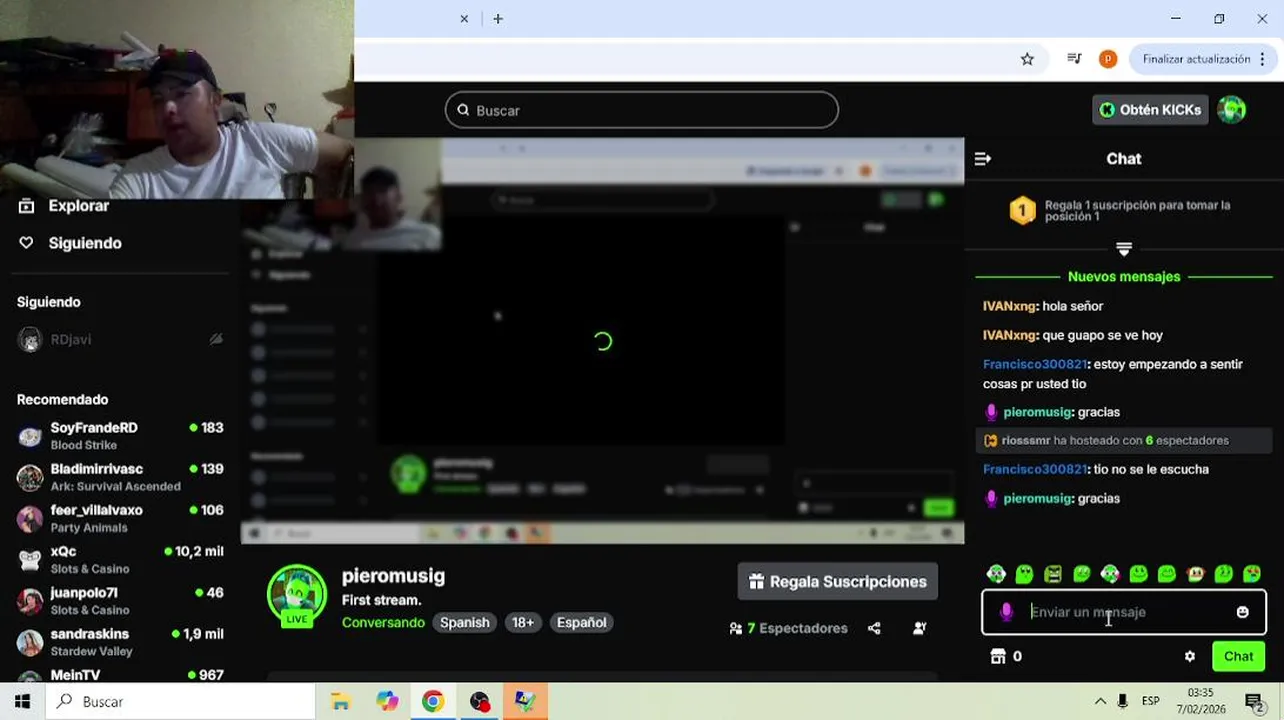The image size is (1284, 720).
Task: Click the purple microphone badge in message box
Action: (1006, 612)
